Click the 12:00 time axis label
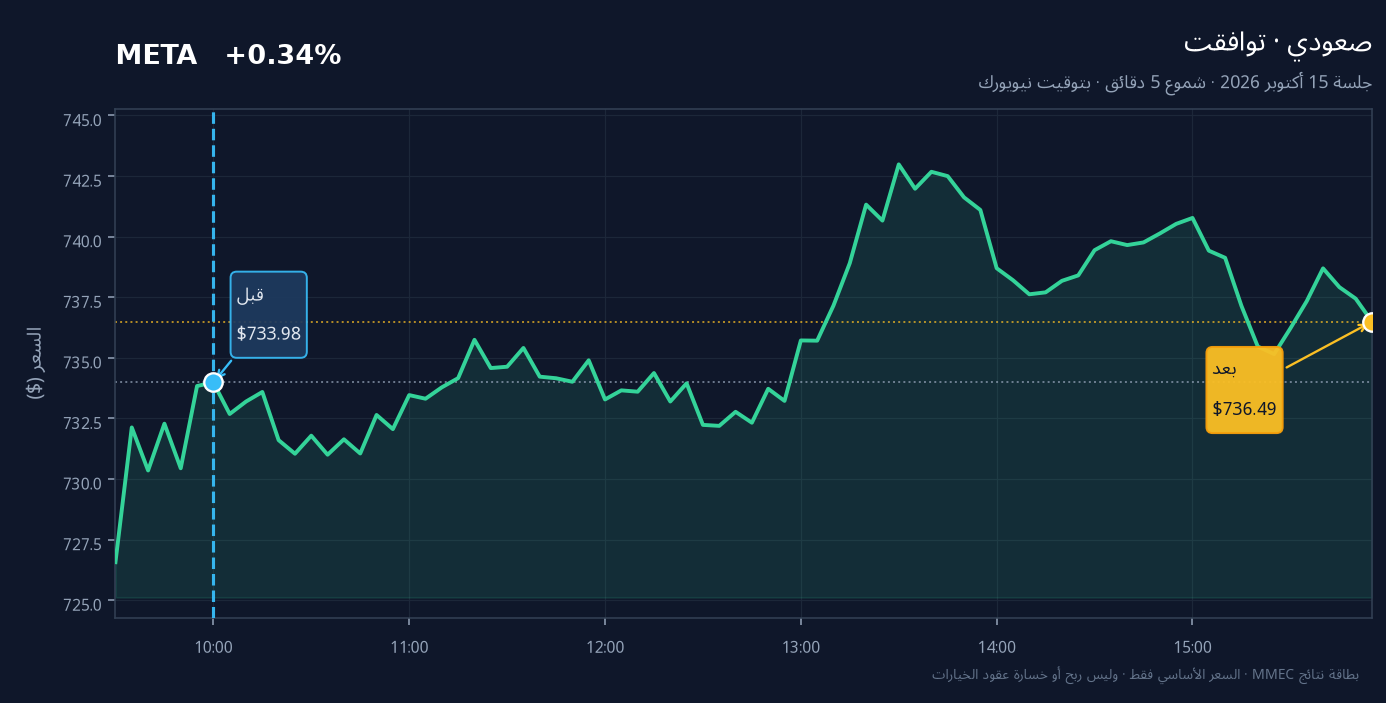 605,647
